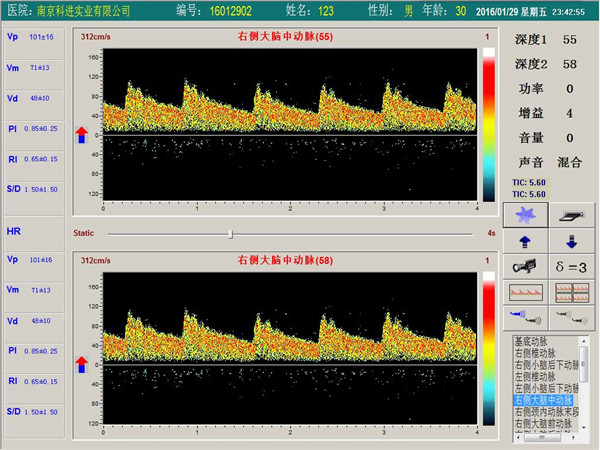
Task: Click the blue probe icon button
Action: pos(524,317)
